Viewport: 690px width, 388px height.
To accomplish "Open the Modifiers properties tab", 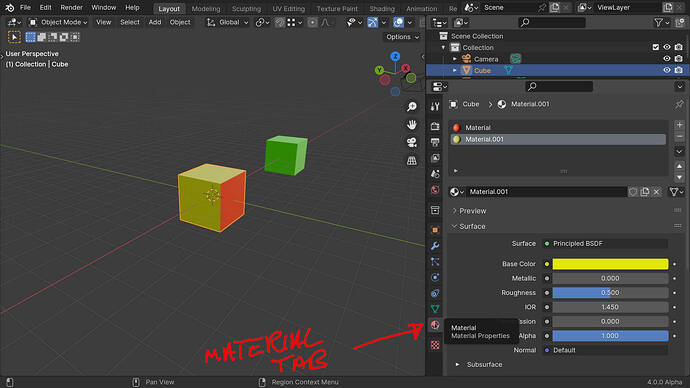I will [435, 245].
